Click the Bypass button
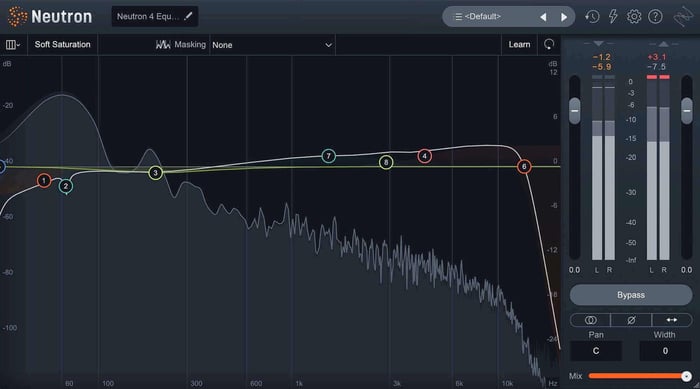The width and height of the screenshot is (700, 389). [x=631, y=295]
